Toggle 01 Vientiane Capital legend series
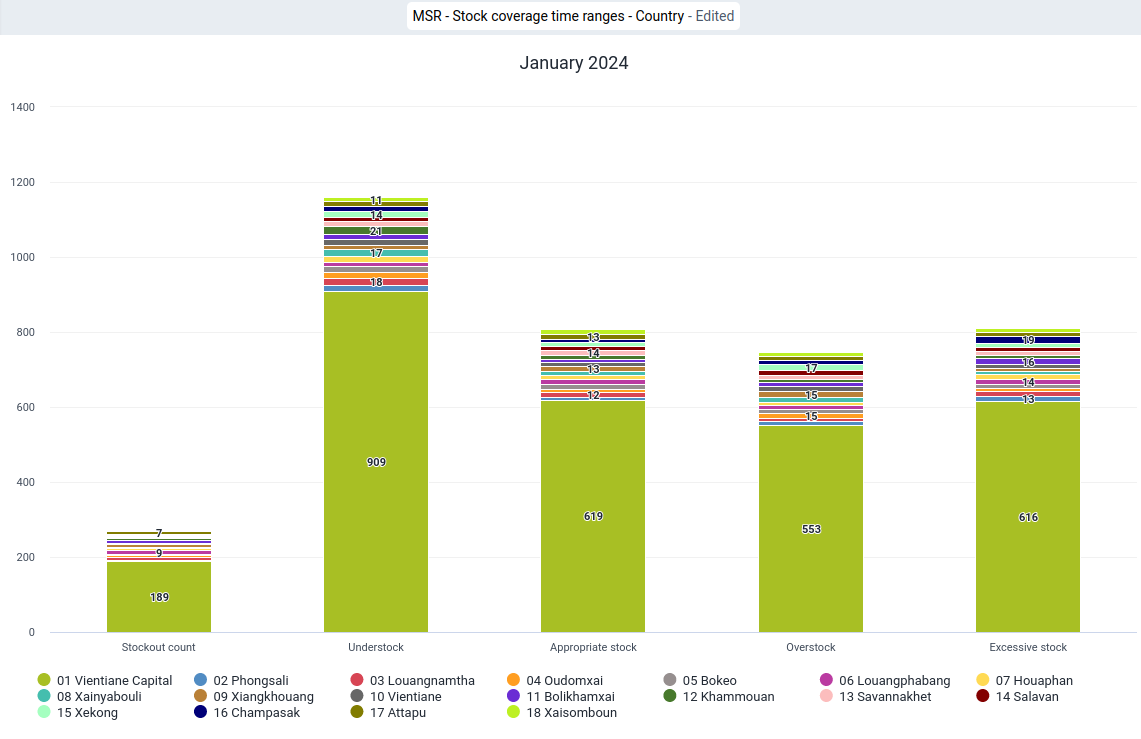This screenshot has height=739, width=1141. pyautogui.click(x=105, y=680)
